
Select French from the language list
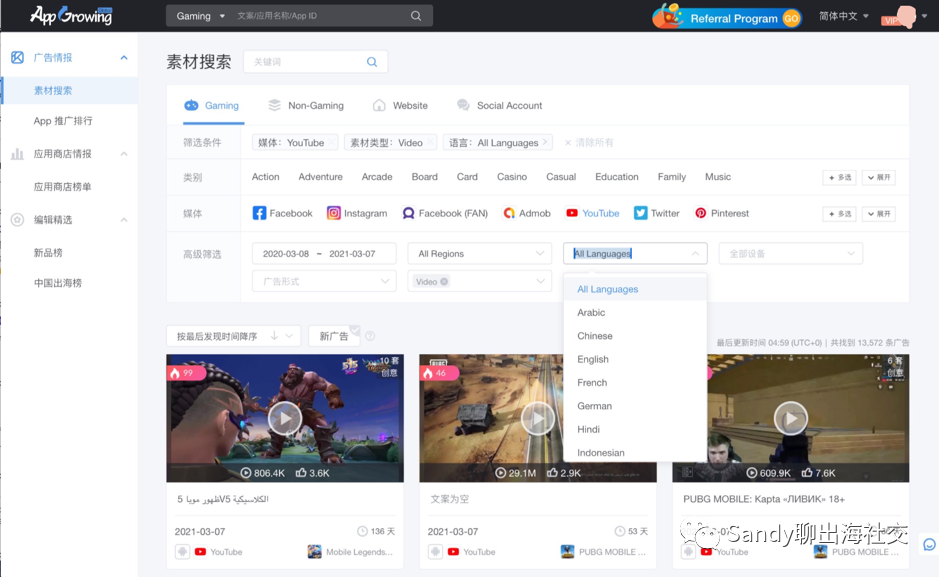pos(592,382)
